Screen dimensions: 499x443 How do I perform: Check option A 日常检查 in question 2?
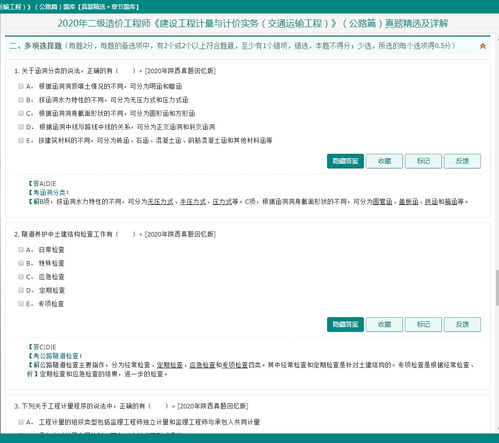21,250
